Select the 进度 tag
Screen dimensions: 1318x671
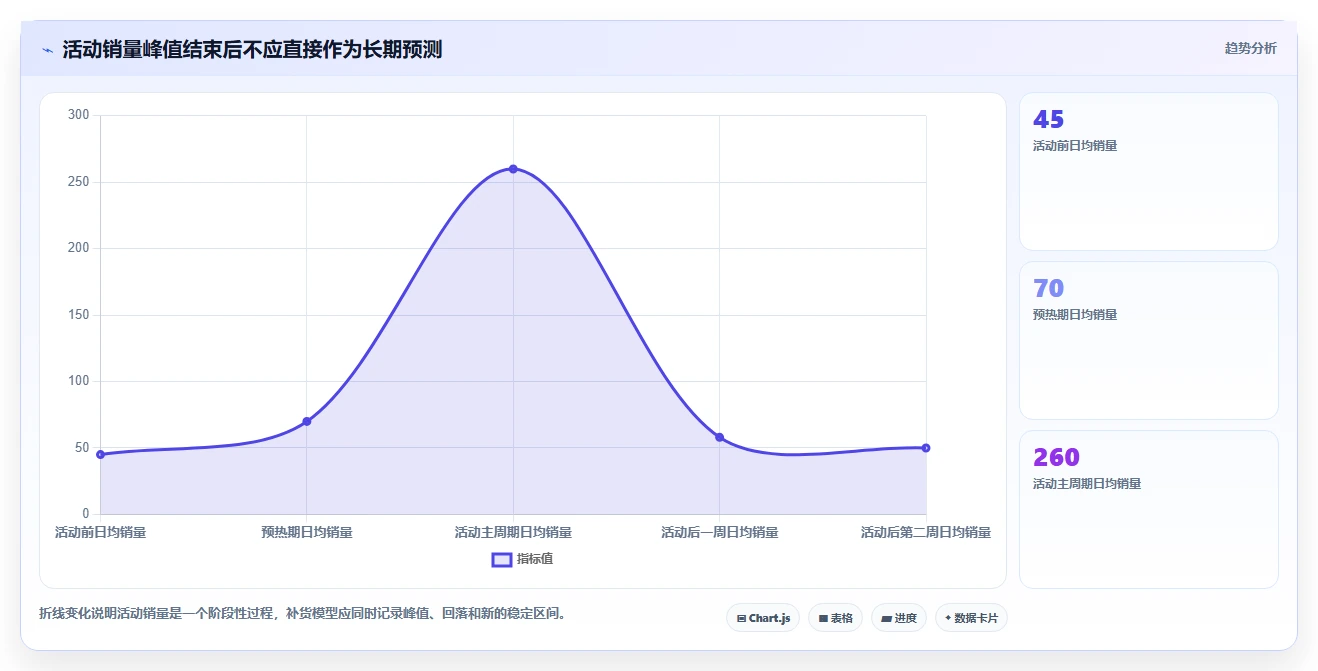click(899, 618)
